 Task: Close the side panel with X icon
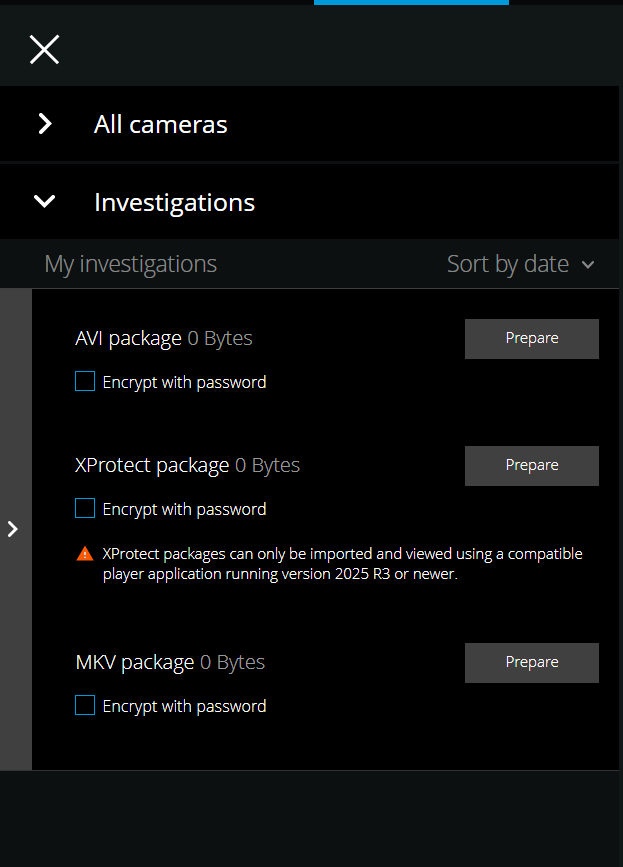click(44, 50)
